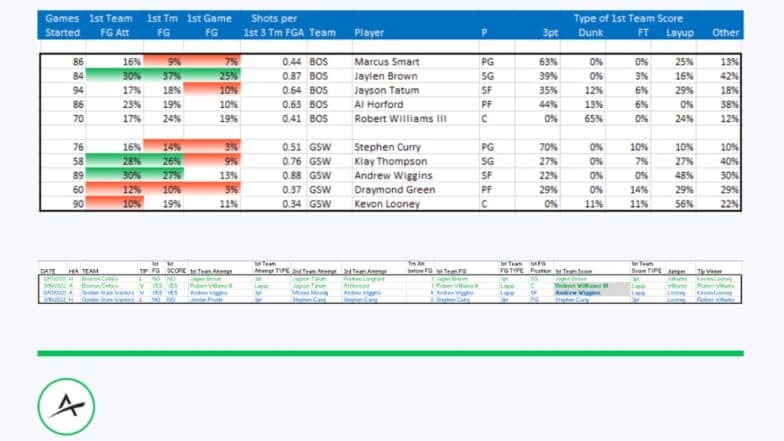784x441 pixels.
Task: Select the 0.76 shots value for Klay Thompson
Action: 292,162
